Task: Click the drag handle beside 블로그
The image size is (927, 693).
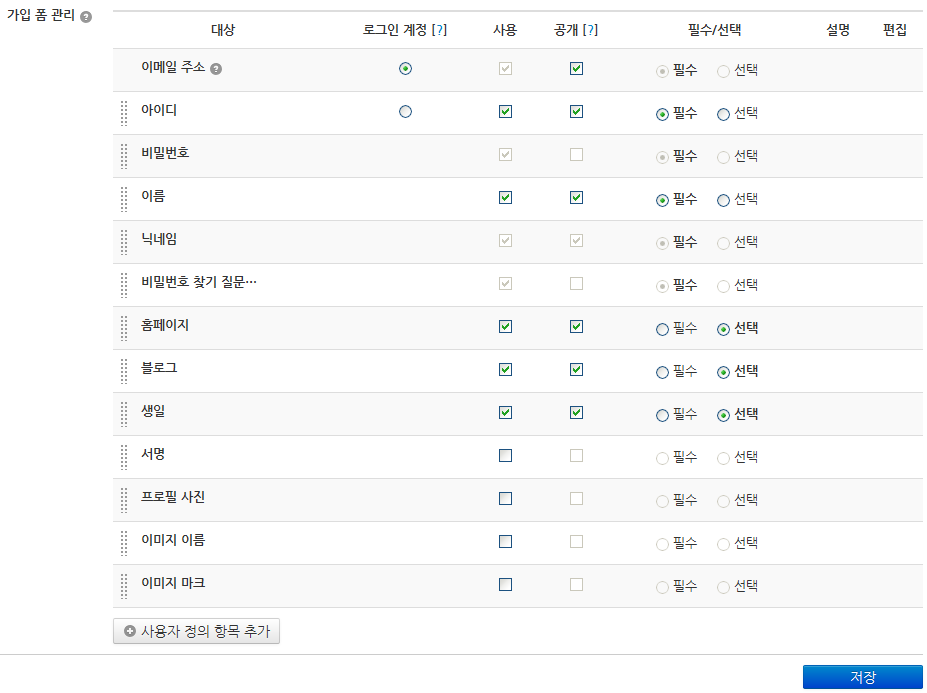Action: point(123,370)
